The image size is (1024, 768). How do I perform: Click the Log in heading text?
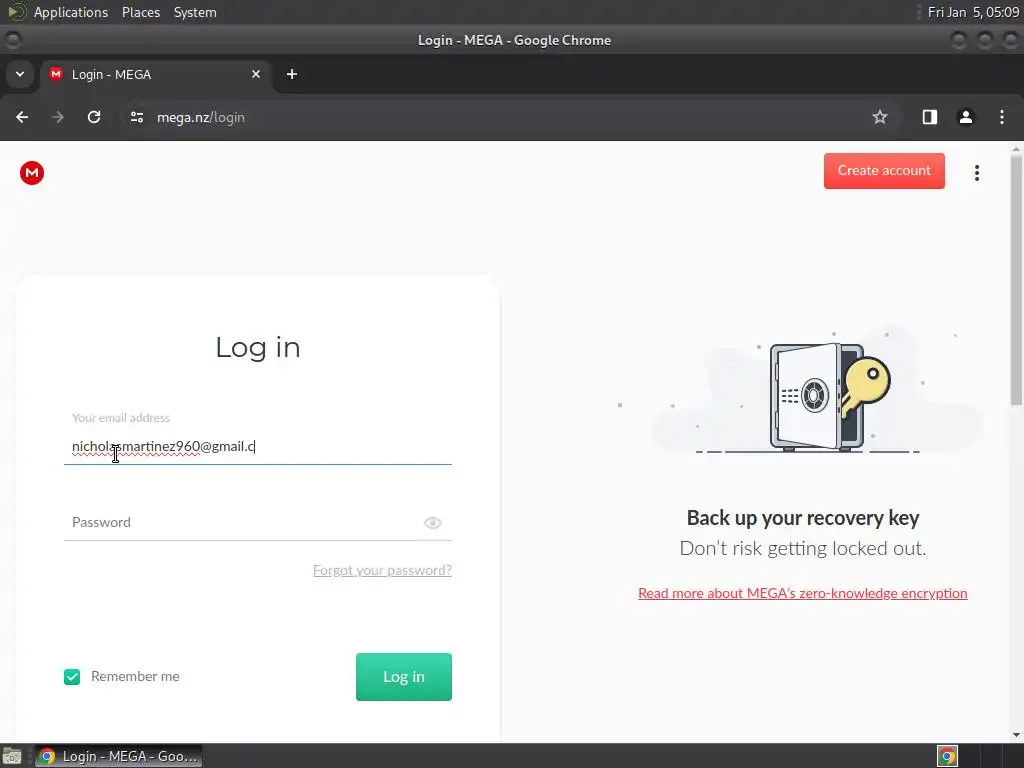(257, 347)
